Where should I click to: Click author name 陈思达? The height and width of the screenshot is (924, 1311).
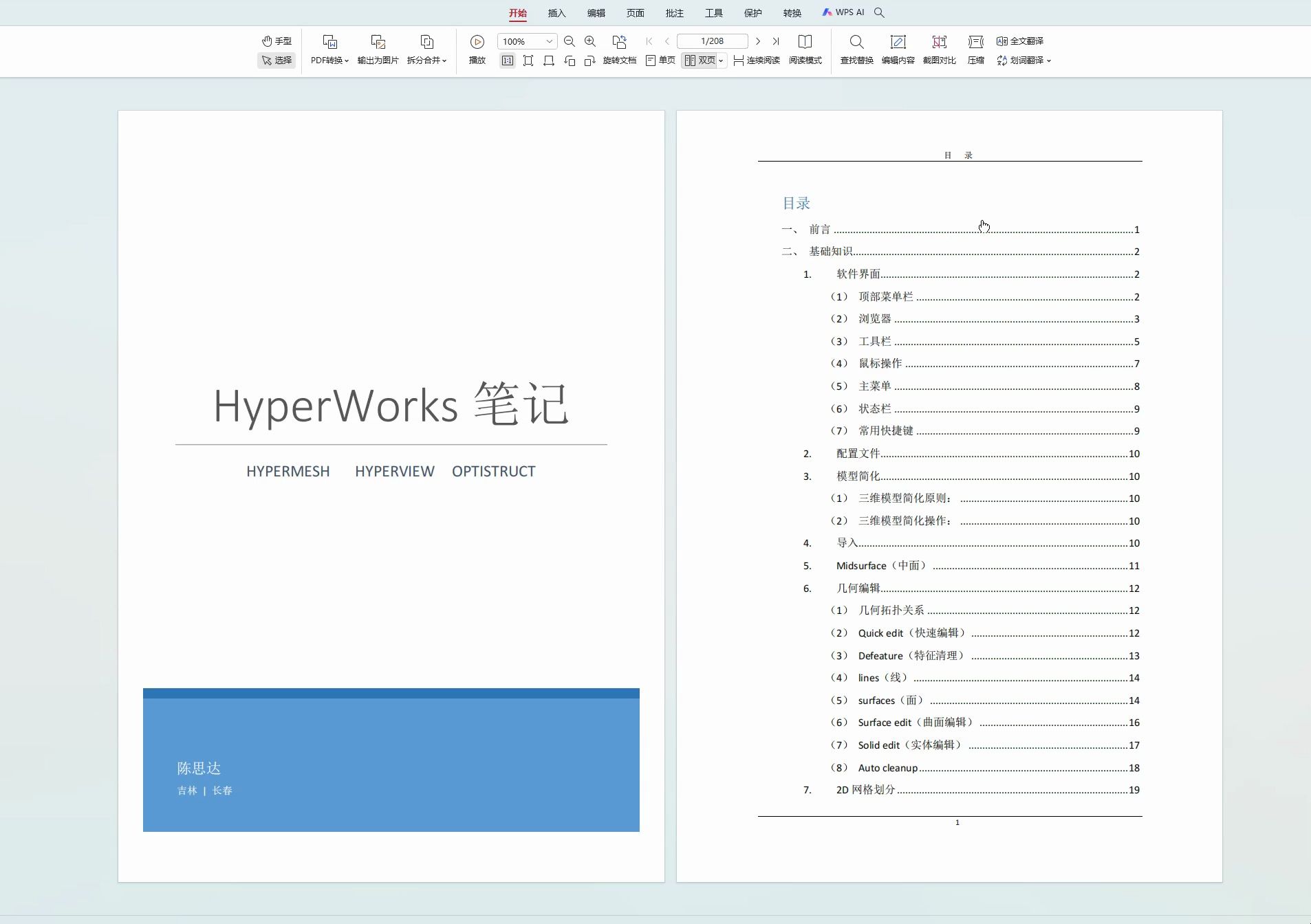pos(199,768)
